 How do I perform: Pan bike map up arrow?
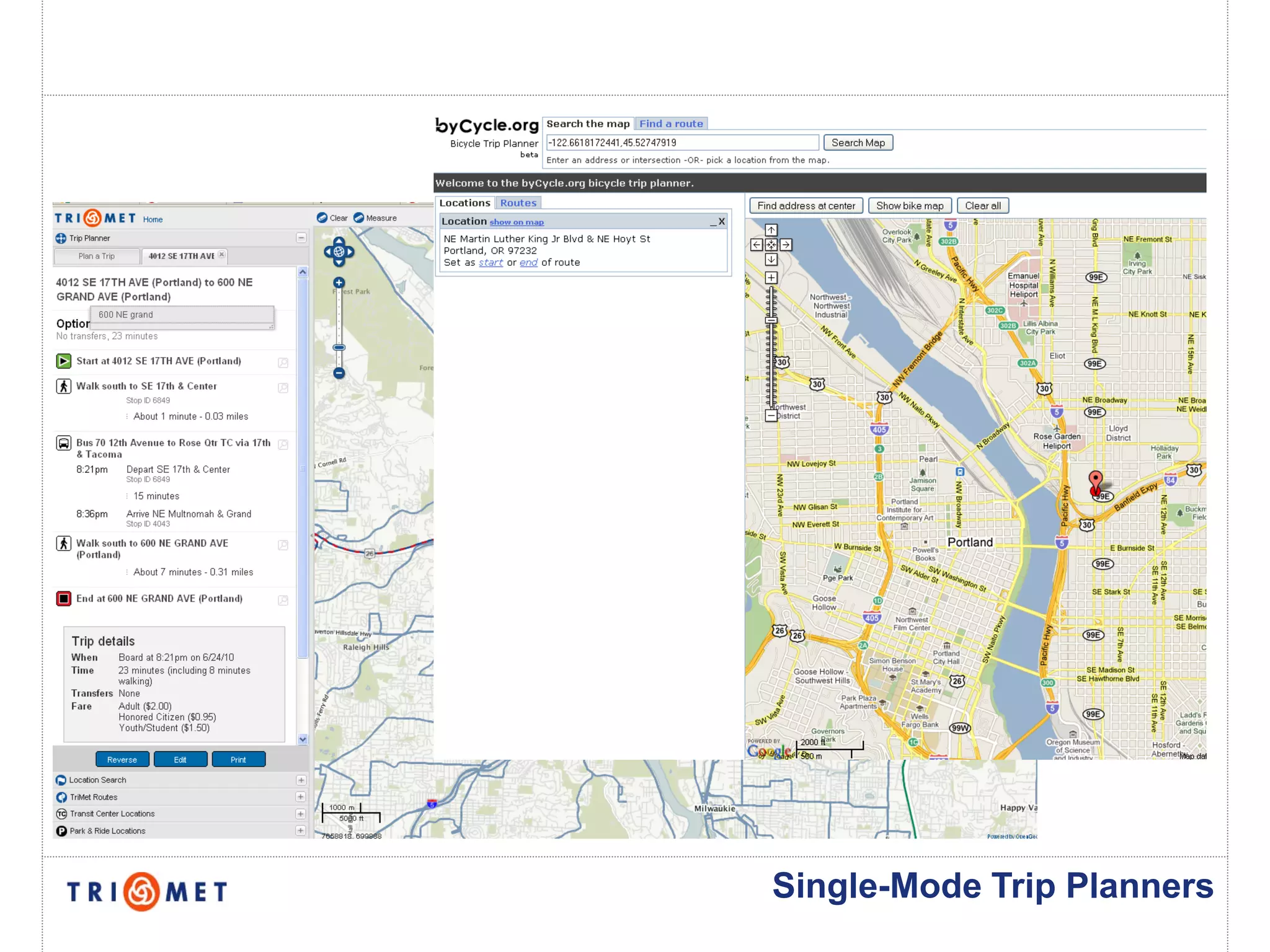771,230
